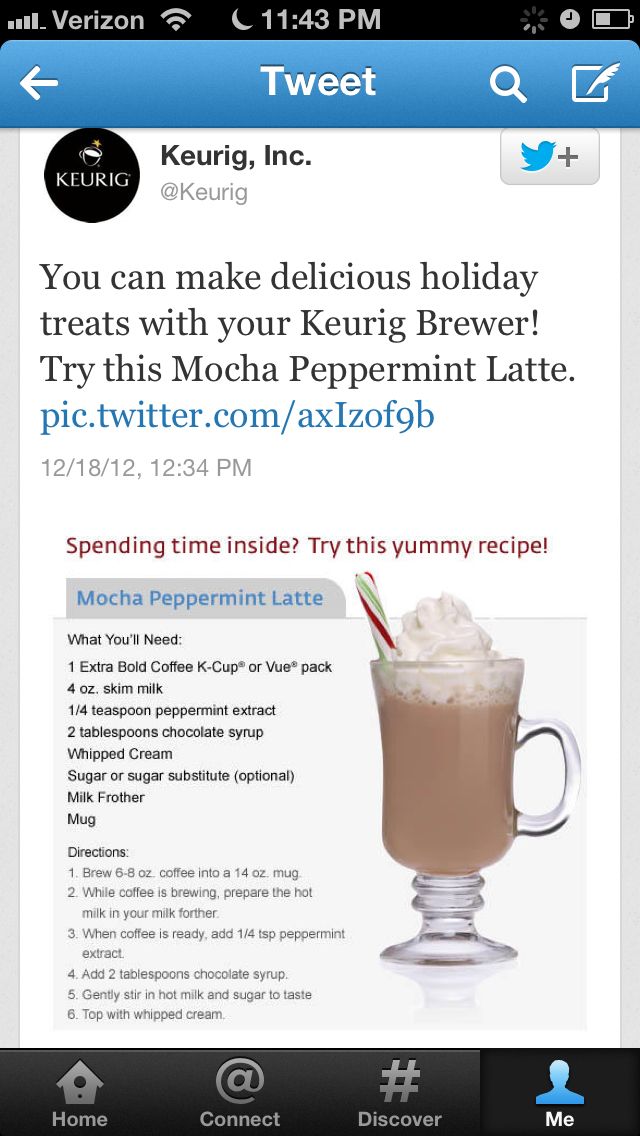
Task: Open search with magnifying glass icon
Action: (x=507, y=84)
